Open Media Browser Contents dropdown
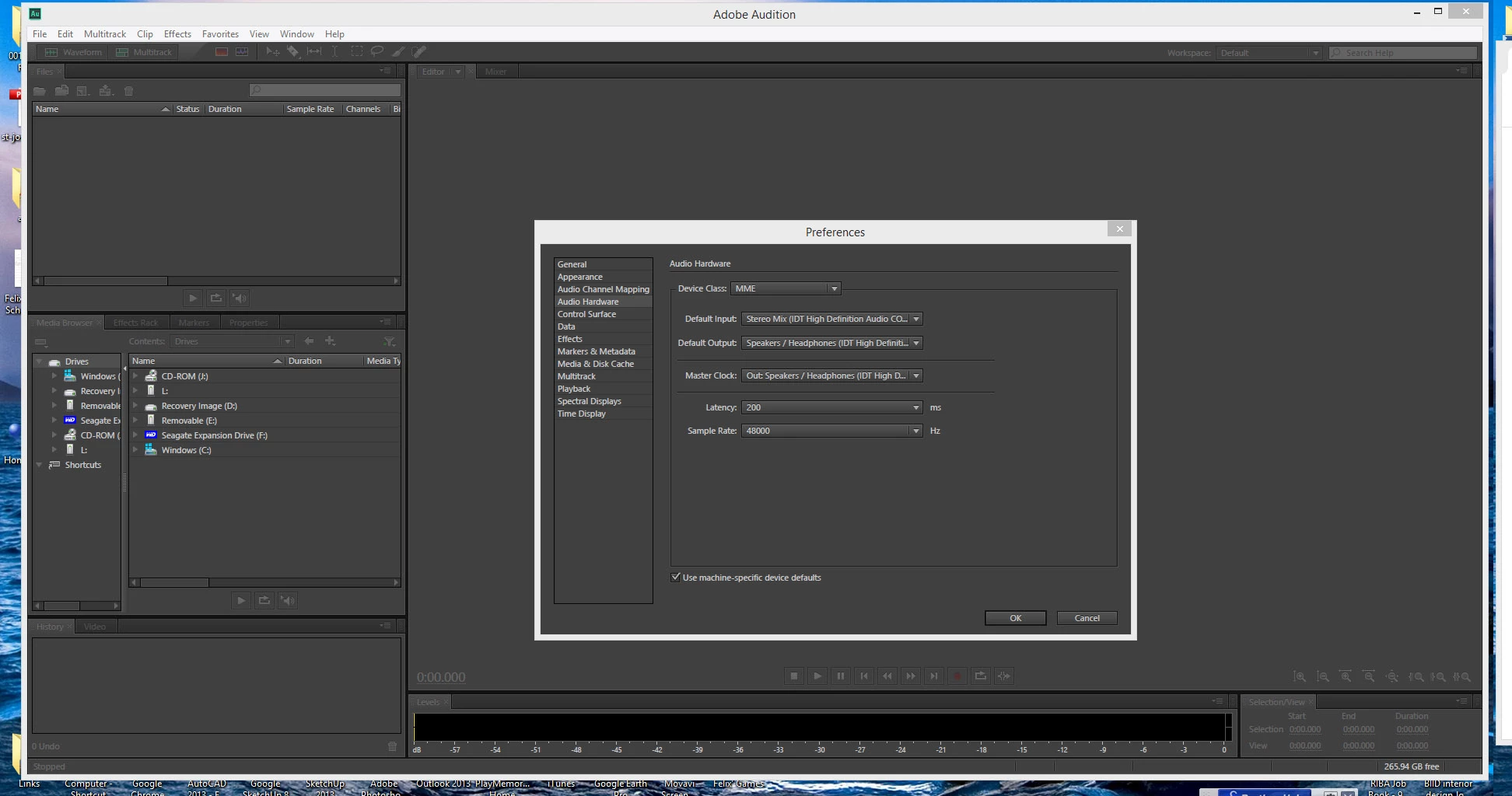This screenshot has height=796, width=1512. (x=232, y=341)
